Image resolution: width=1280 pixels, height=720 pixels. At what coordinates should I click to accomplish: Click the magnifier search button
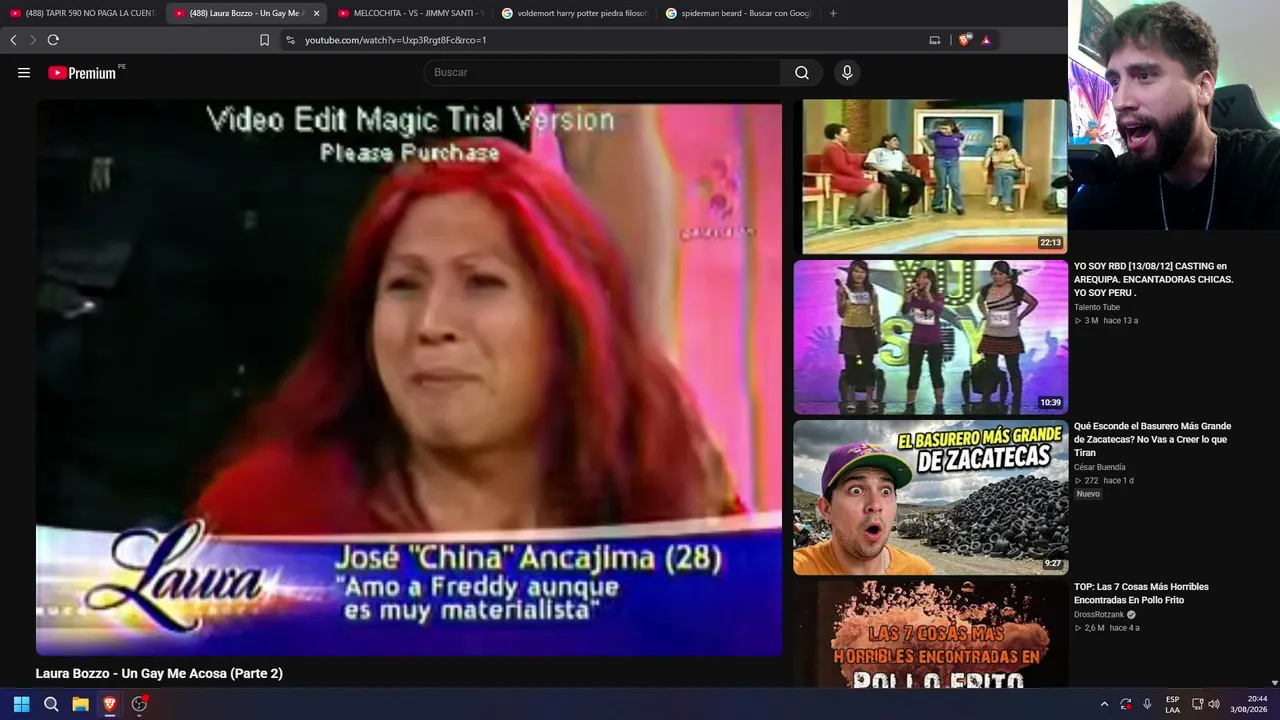coord(802,73)
